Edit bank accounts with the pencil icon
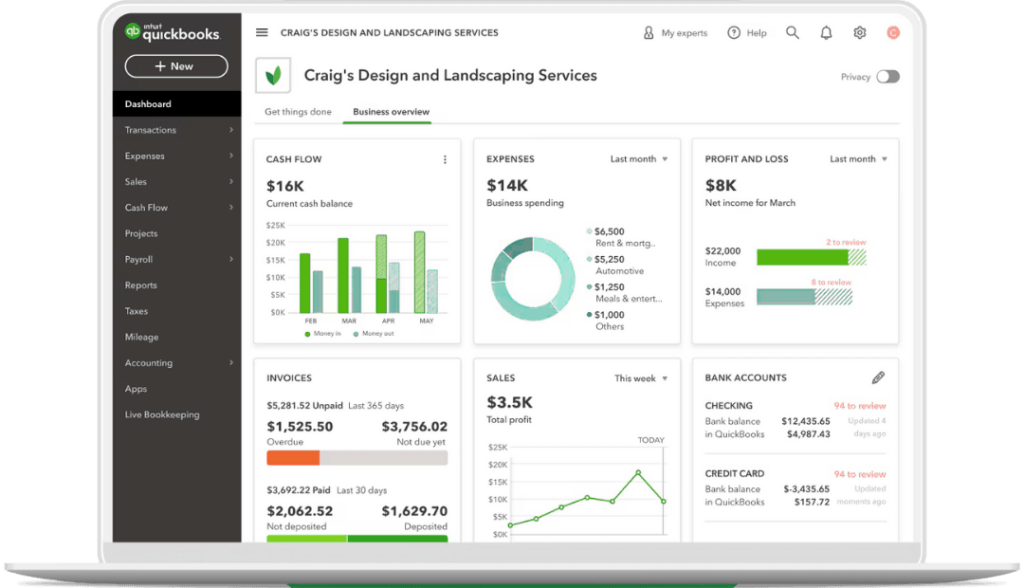Viewport: 1024px width, 588px height. [877, 378]
